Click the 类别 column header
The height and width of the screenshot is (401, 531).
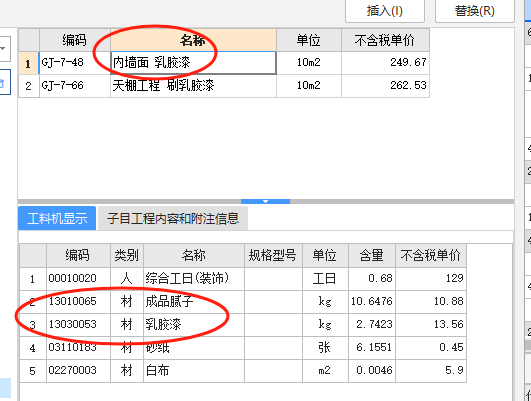tap(127, 255)
